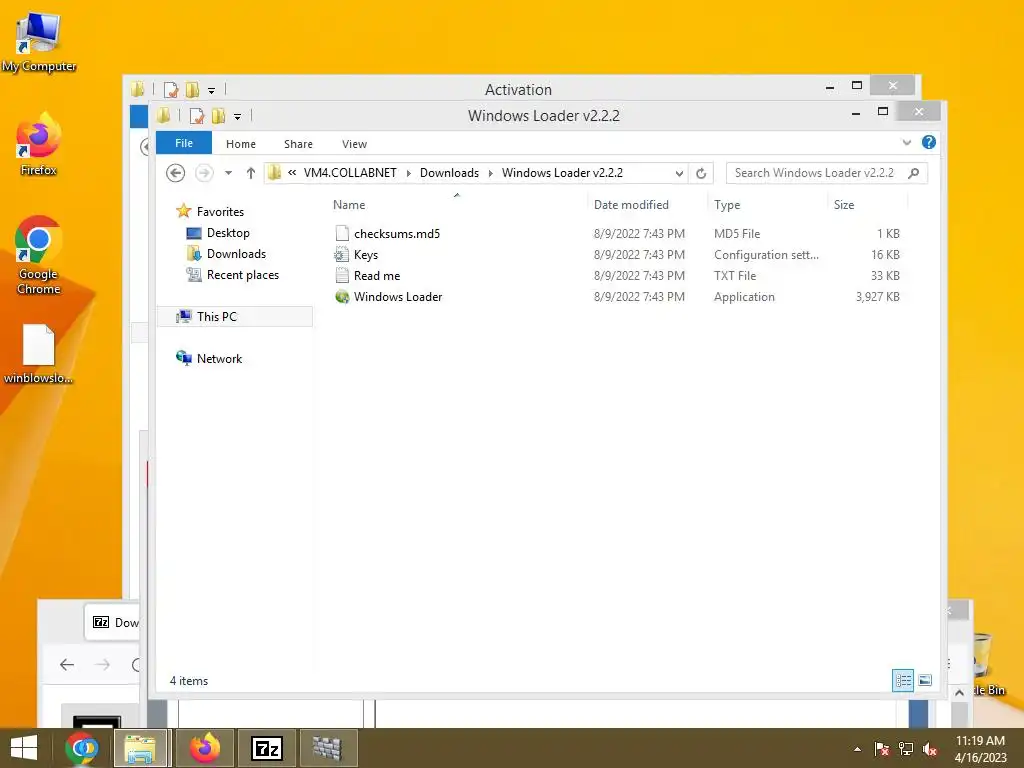Open Downloads from Favorites
Image resolution: width=1024 pixels, height=768 pixels.
[236, 253]
